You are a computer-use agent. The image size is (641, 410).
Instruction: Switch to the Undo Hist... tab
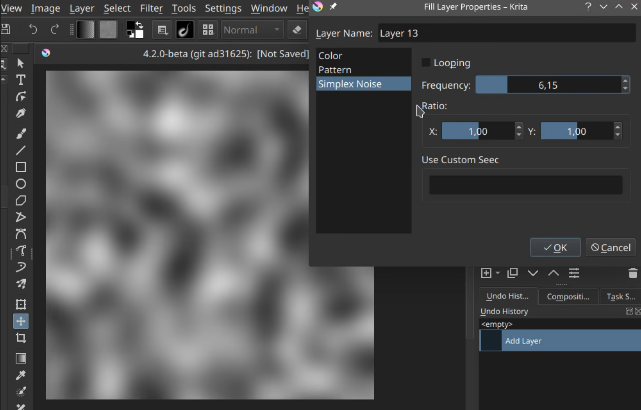pos(507,296)
